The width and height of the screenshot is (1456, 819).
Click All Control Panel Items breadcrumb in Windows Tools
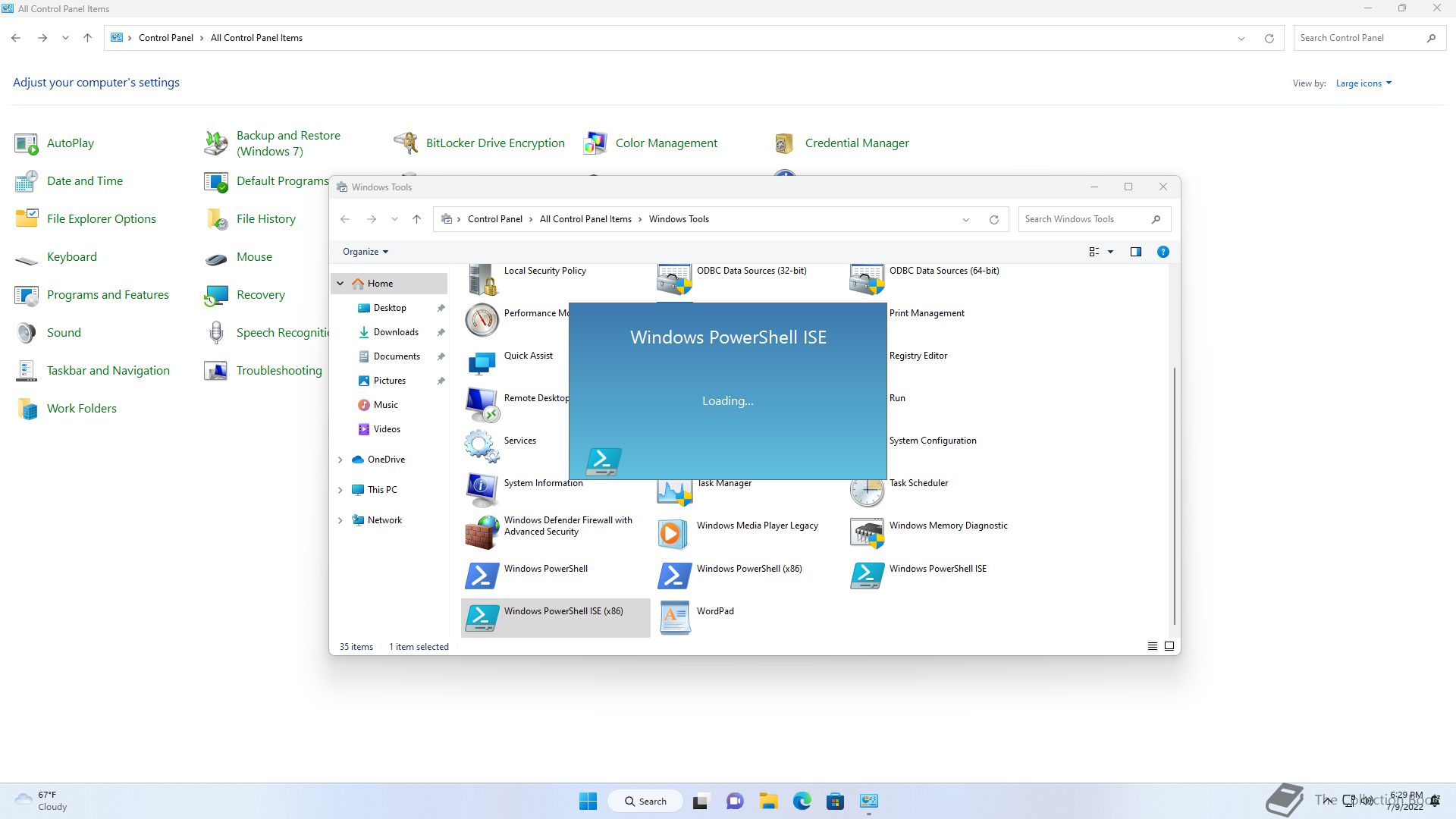coord(585,219)
